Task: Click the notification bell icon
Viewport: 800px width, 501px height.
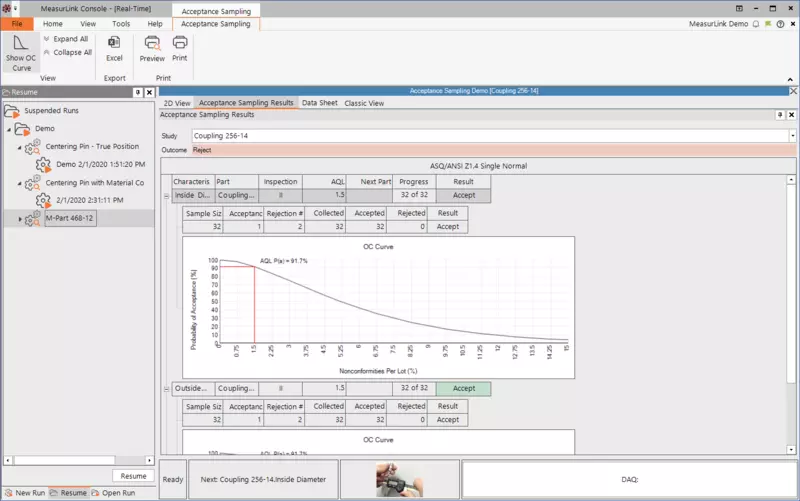Action: (756, 24)
